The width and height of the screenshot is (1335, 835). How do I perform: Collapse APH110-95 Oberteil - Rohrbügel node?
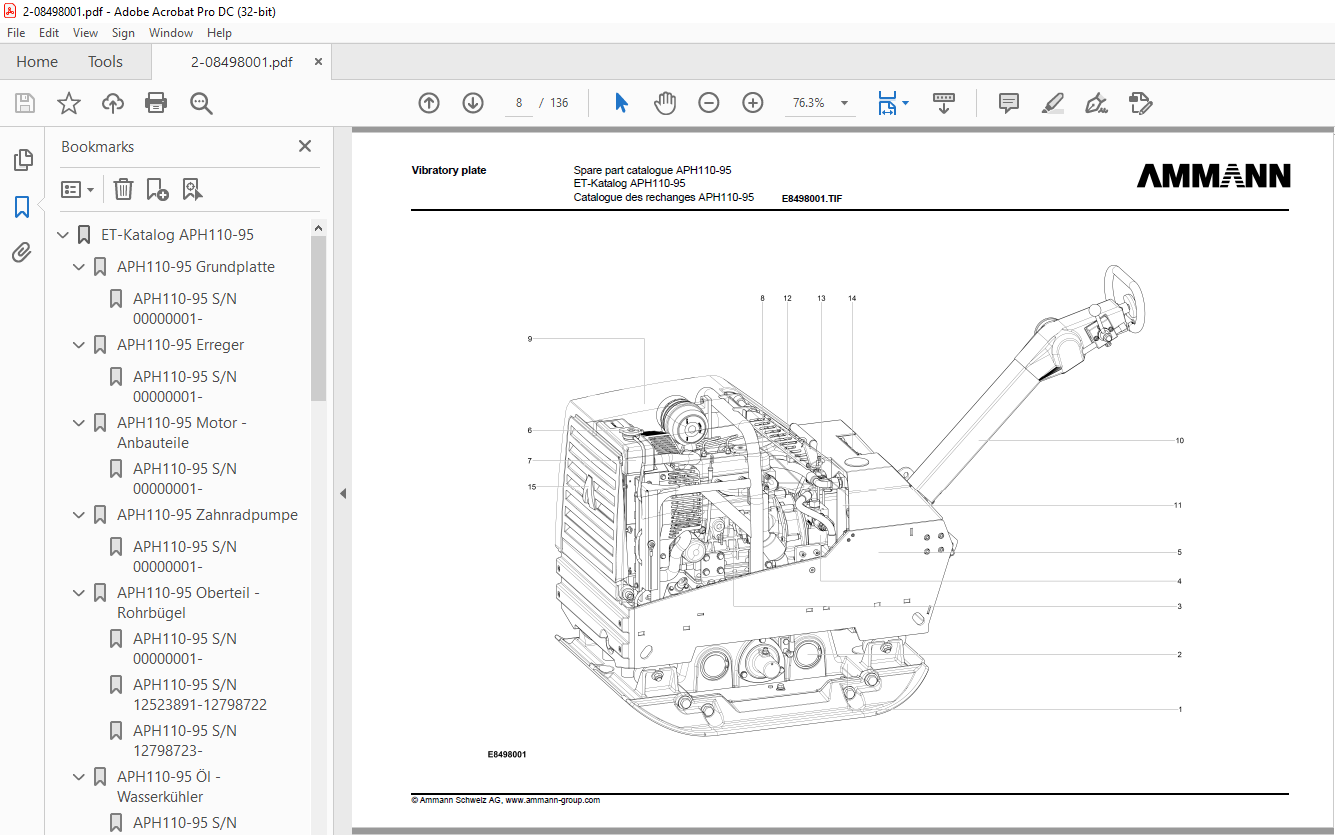tap(79, 593)
